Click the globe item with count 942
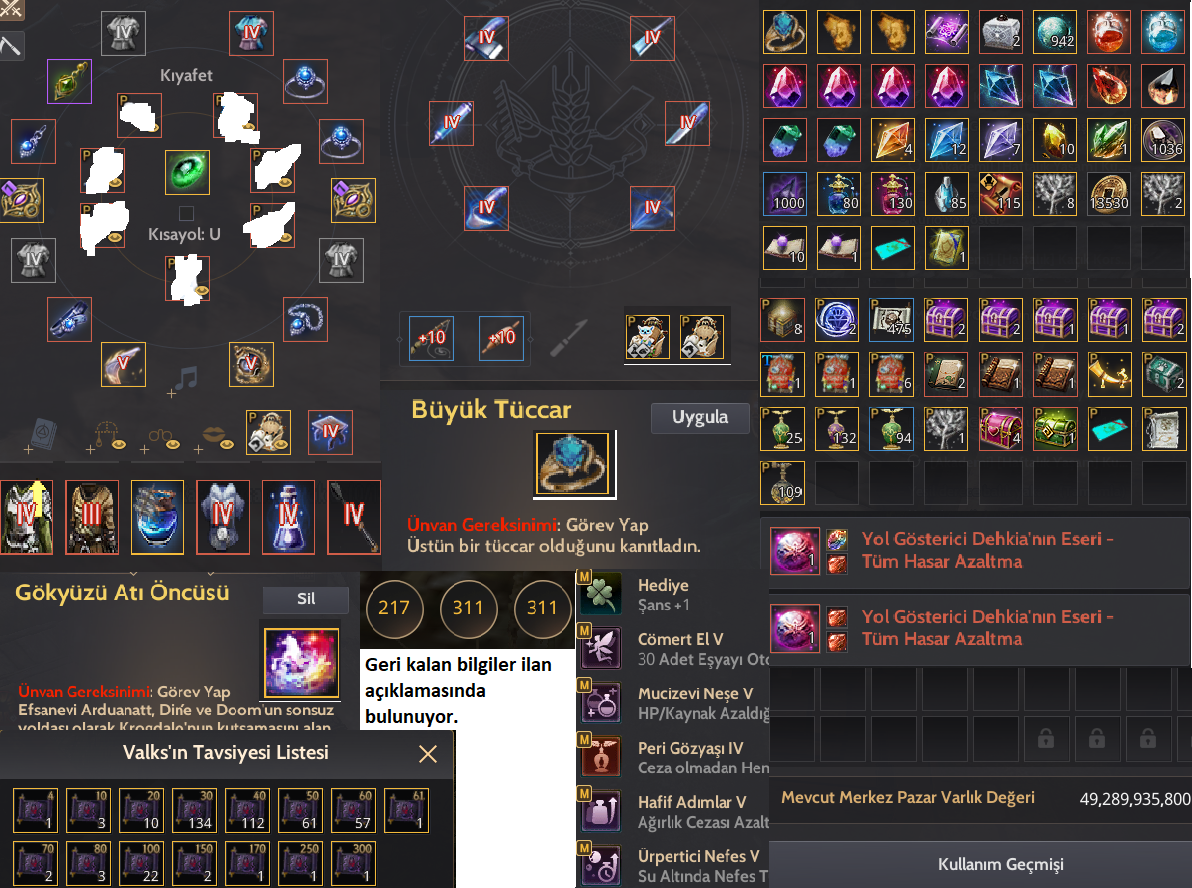The image size is (1192, 888). pyautogui.click(x=1054, y=32)
